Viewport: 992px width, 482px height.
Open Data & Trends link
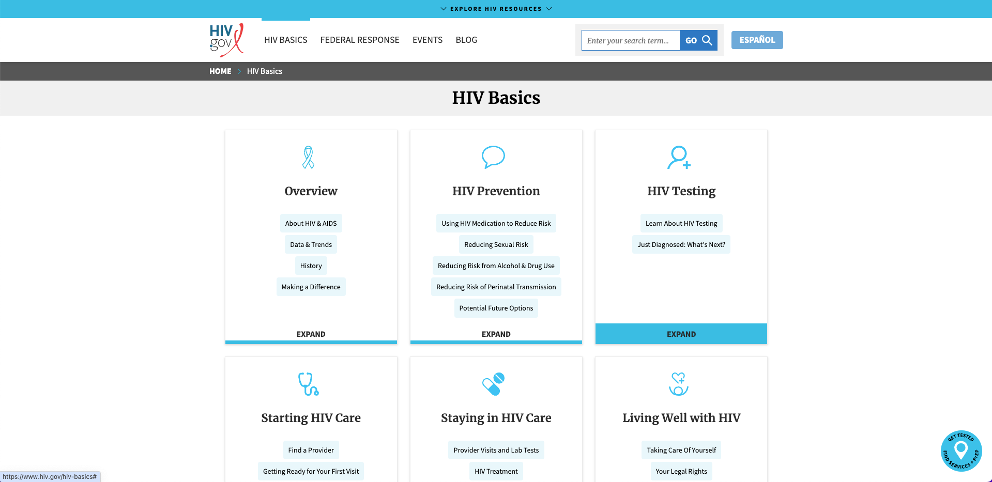click(x=311, y=244)
